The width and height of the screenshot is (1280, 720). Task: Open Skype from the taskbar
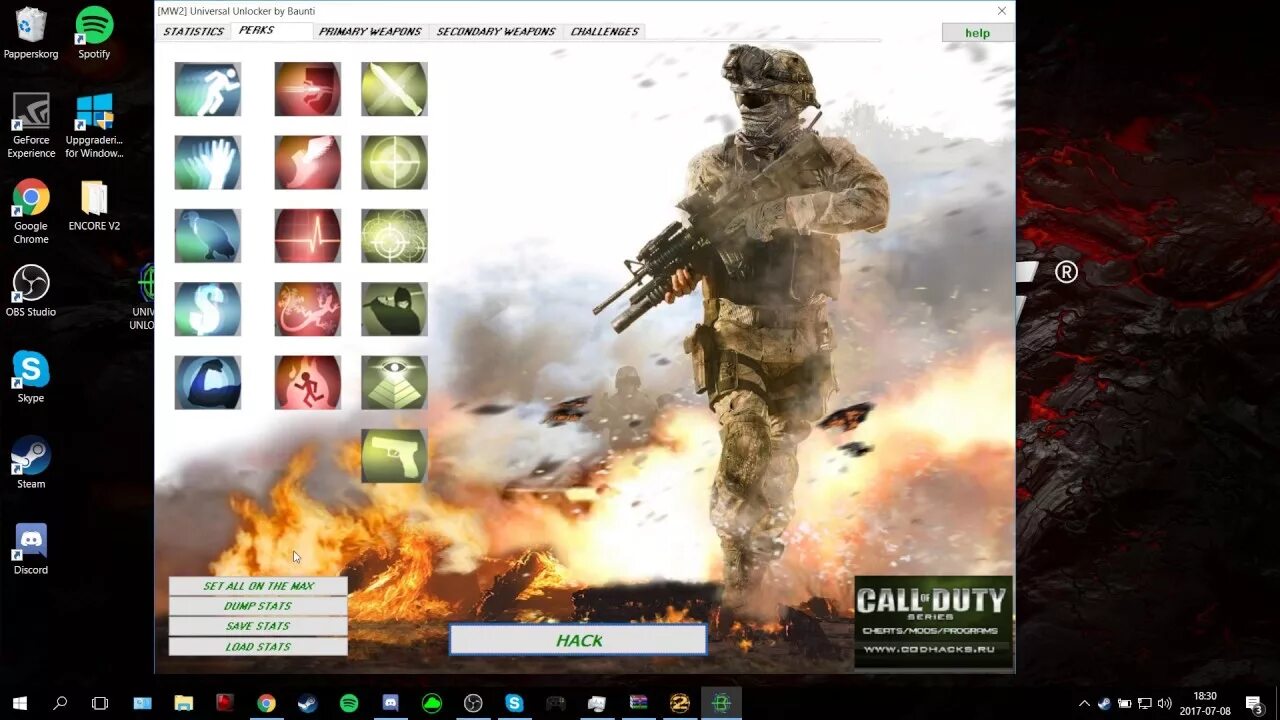514,703
